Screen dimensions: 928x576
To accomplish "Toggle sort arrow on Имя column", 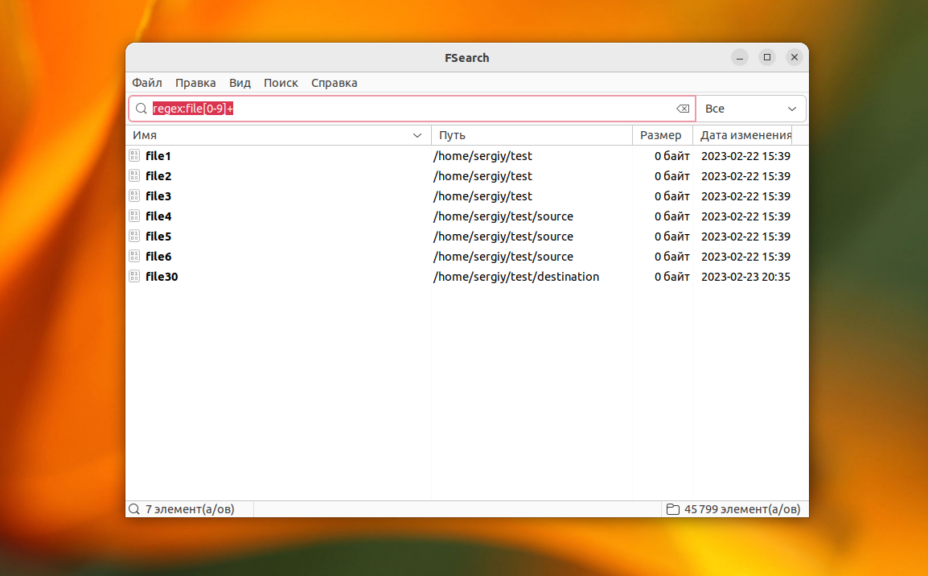I will click(x=417, y=135).
